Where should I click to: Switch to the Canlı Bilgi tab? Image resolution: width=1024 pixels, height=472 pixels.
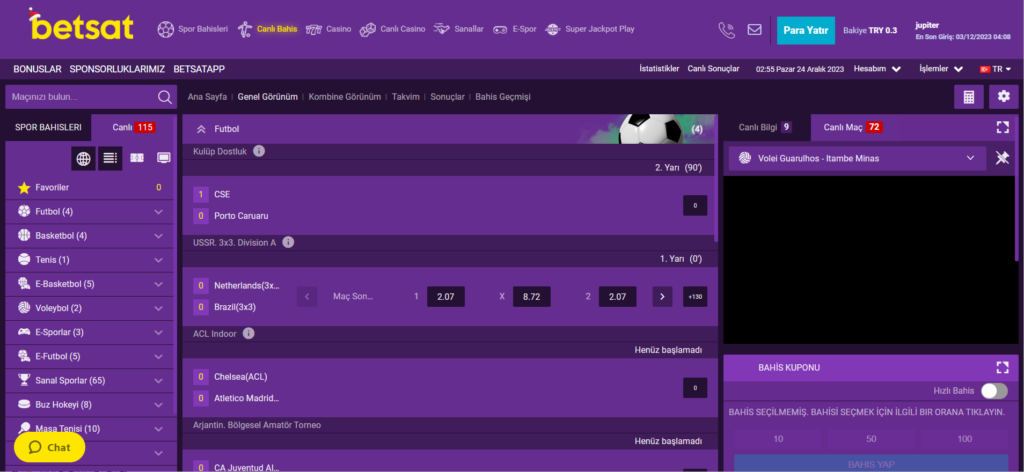767,127
